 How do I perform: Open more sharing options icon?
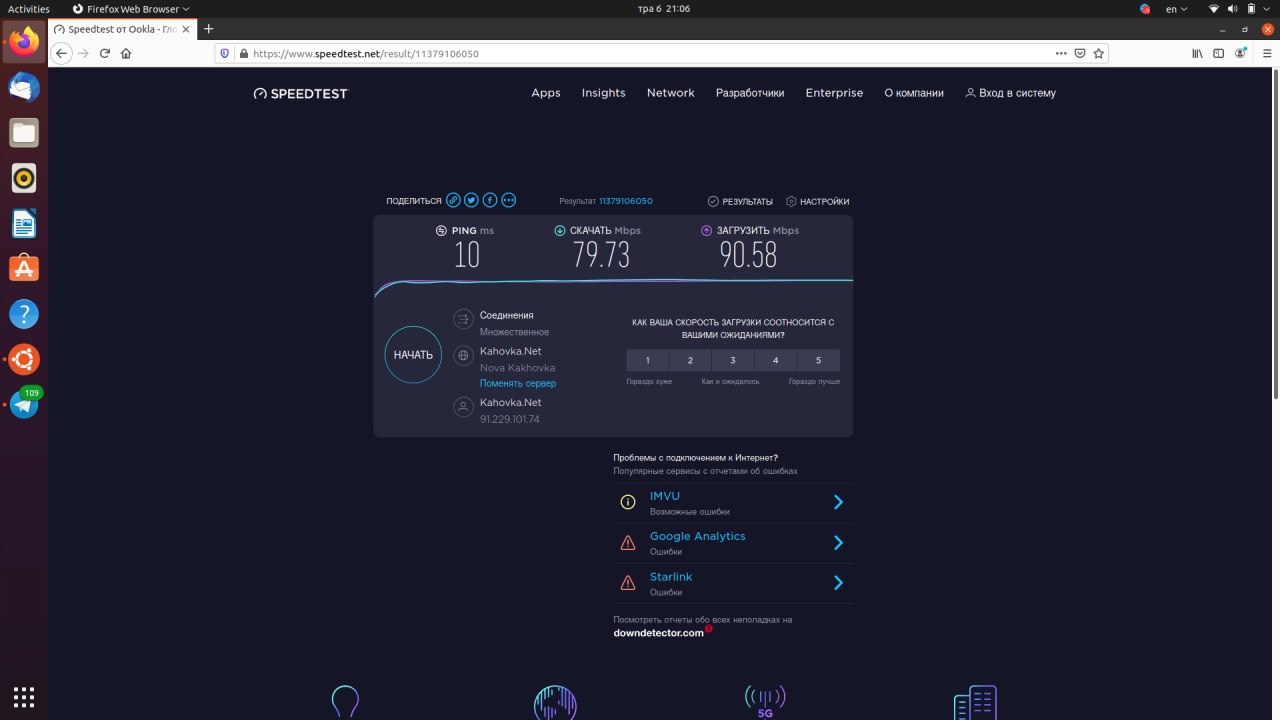point(508,200)
